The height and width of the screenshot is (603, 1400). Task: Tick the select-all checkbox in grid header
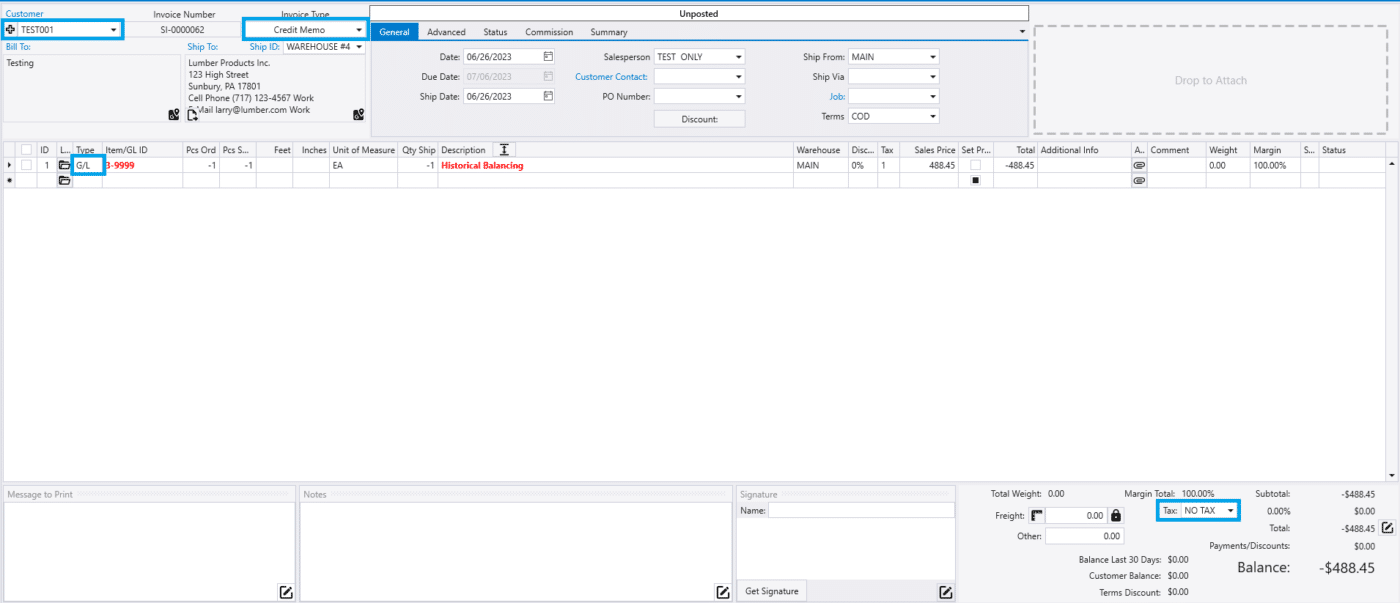26,150
